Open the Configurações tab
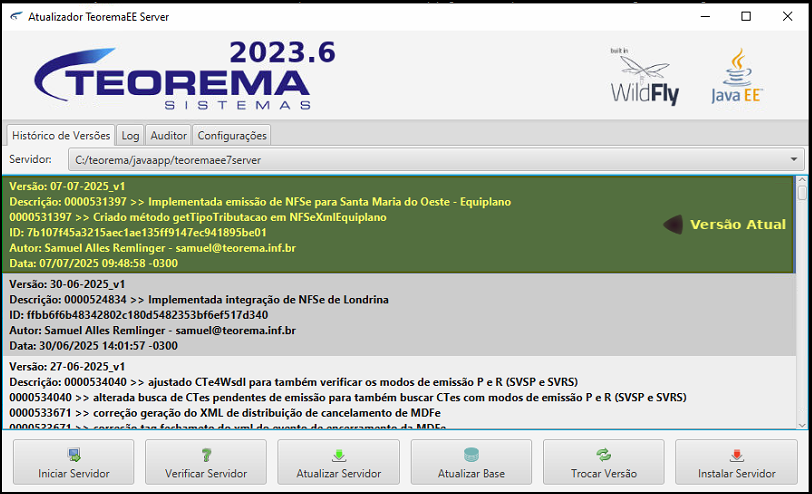 click(x=231, y=136)
